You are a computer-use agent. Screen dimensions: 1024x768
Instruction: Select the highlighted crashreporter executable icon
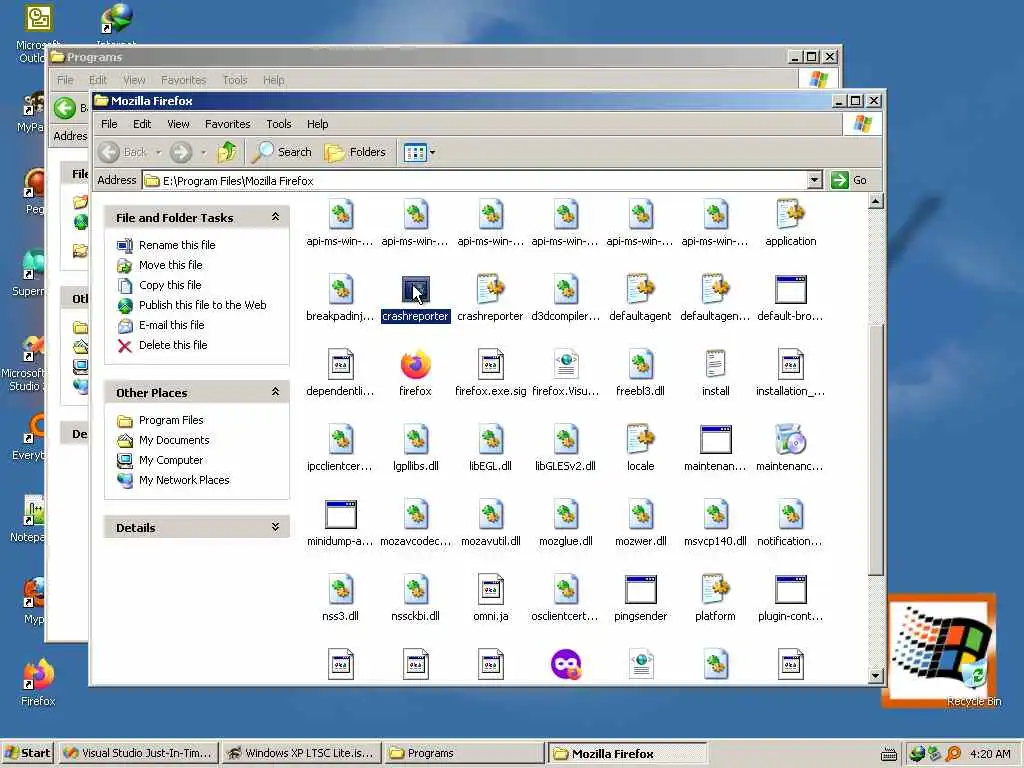[415, 289]
